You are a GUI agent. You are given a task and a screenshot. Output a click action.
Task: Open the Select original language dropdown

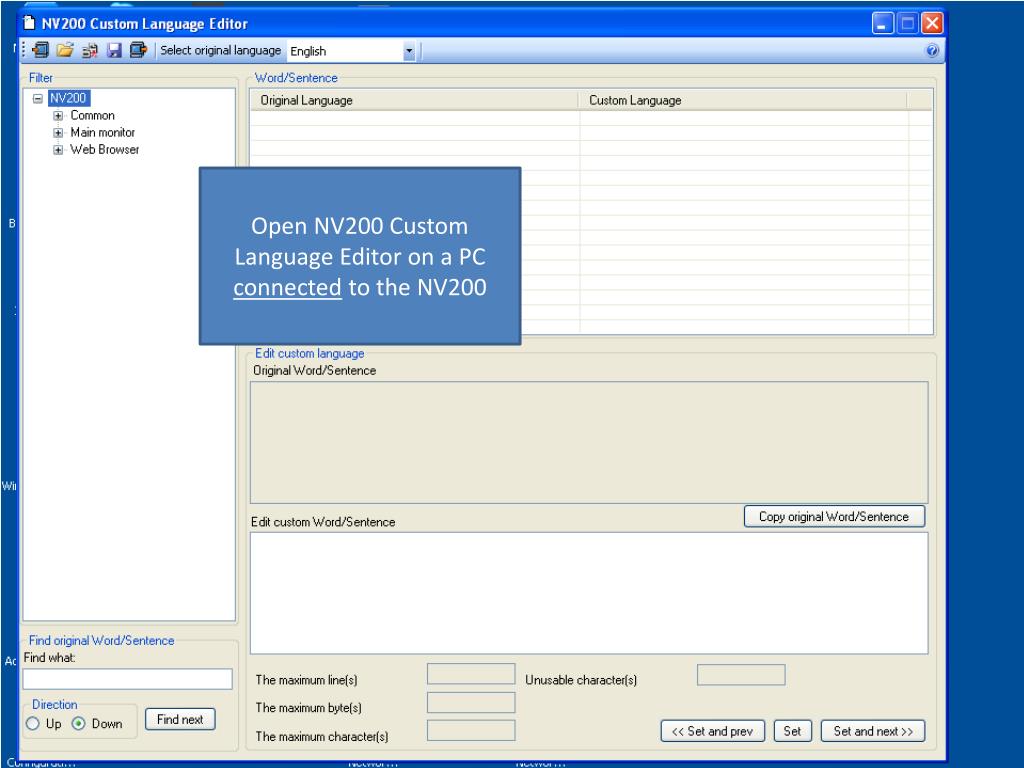coord(409,51)
